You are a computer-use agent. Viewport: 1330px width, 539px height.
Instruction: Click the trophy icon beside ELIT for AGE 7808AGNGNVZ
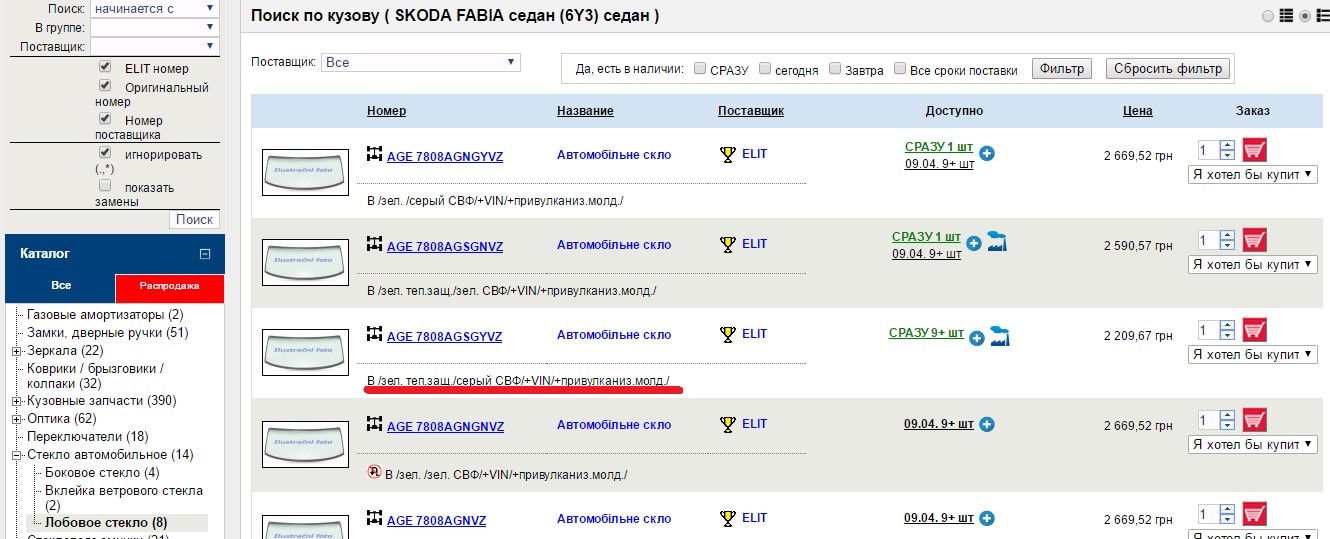pyautogui.click(x=727, y=424)
